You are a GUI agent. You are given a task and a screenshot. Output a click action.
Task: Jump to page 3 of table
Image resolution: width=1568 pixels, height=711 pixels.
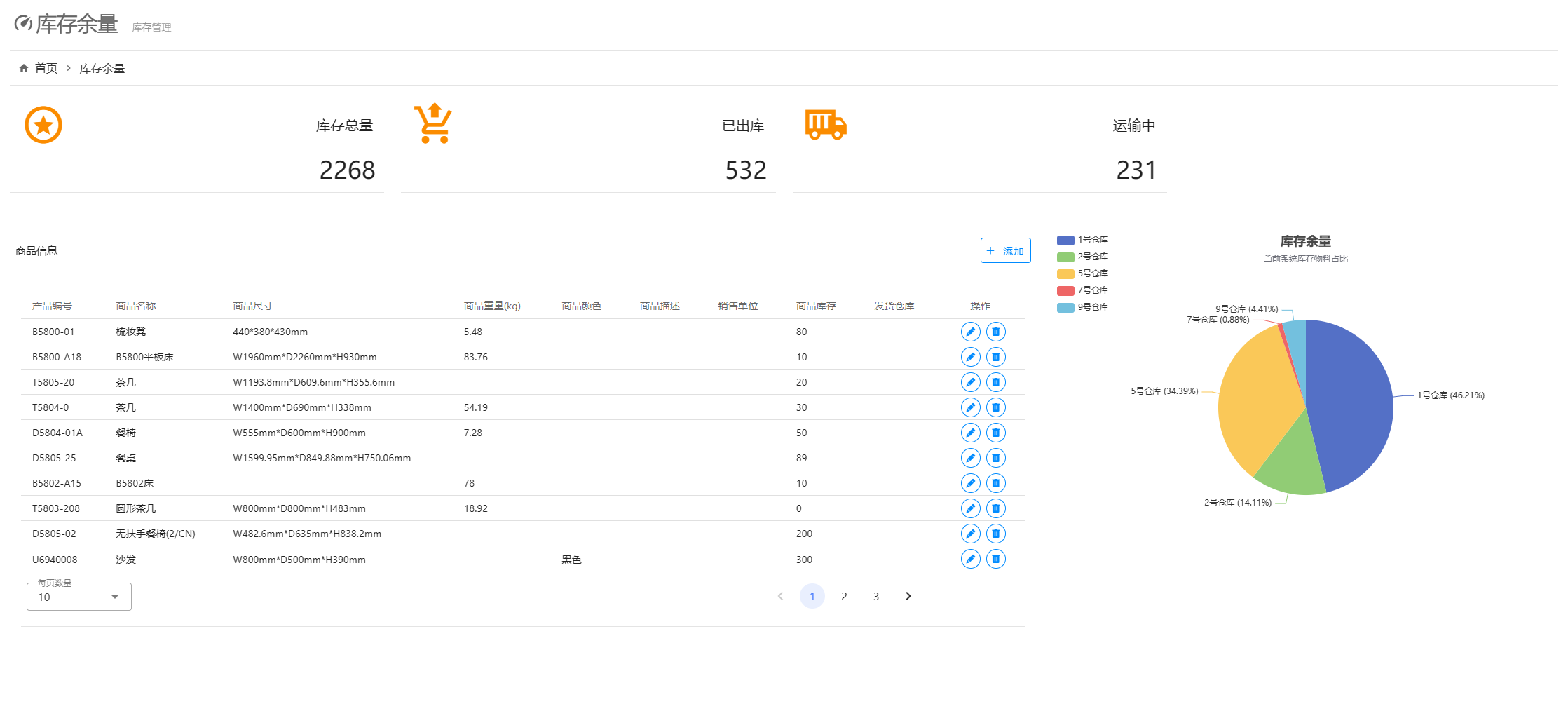point(875,596)
